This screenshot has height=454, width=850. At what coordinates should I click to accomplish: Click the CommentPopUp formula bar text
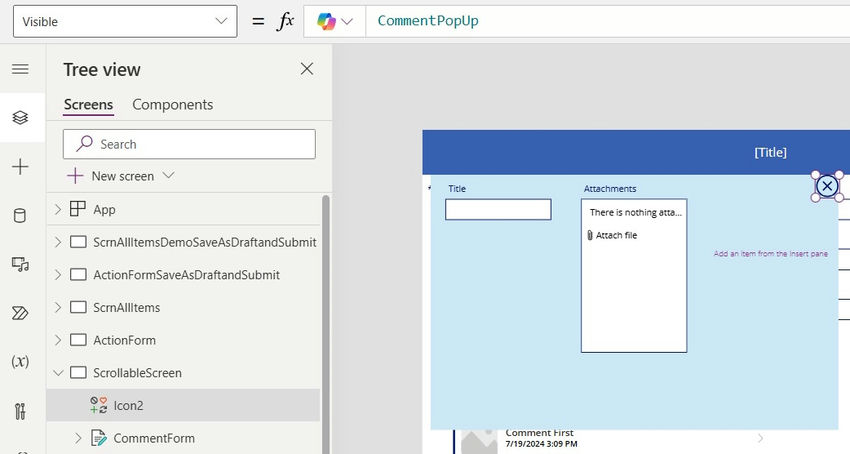(x=428, y=21)
